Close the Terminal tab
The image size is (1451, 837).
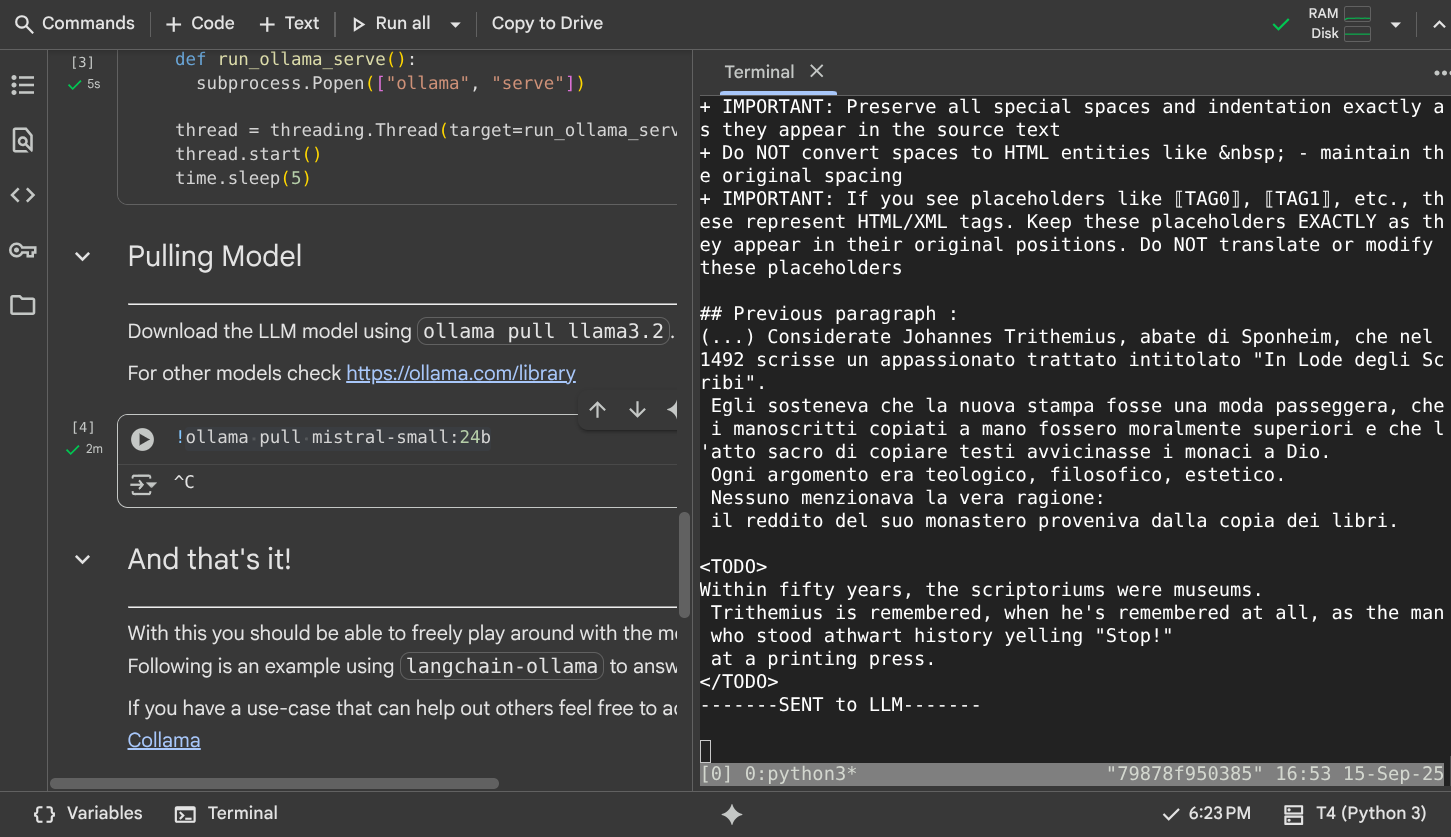(817, 71)
